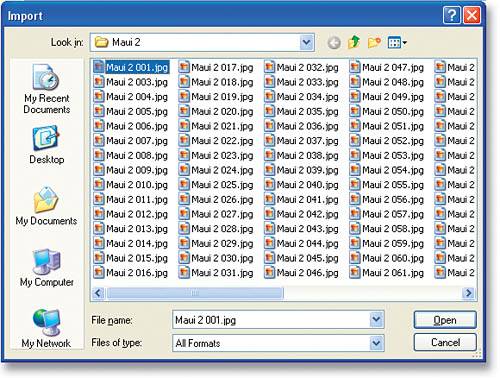Viewport: 500px width, 378px height.
Task: Click the scrollbar's right arrow
Action: 469,293
